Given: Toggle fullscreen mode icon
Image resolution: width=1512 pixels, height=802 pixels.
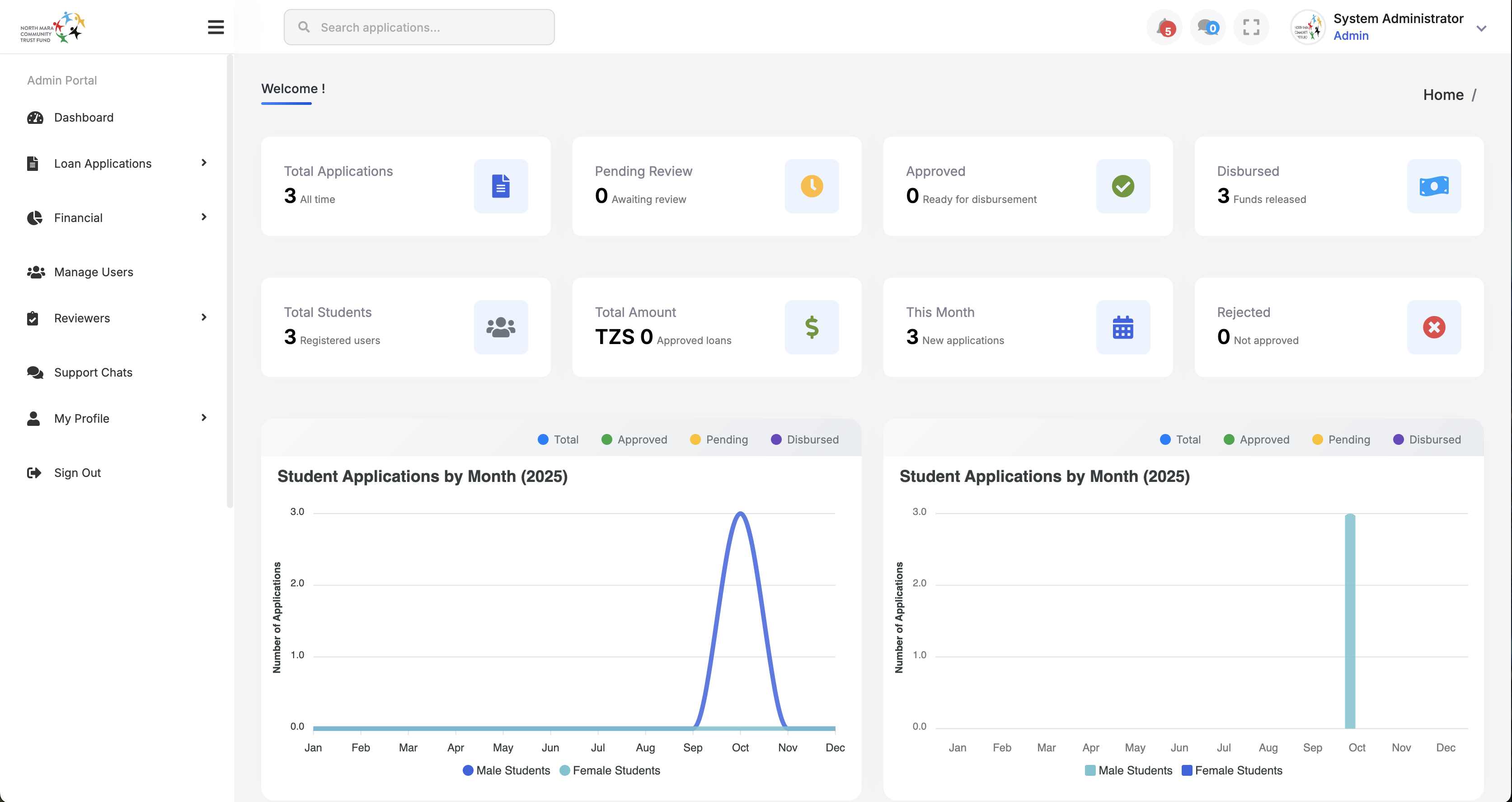Looking at the screenshot, I should tap(1251, 27).
